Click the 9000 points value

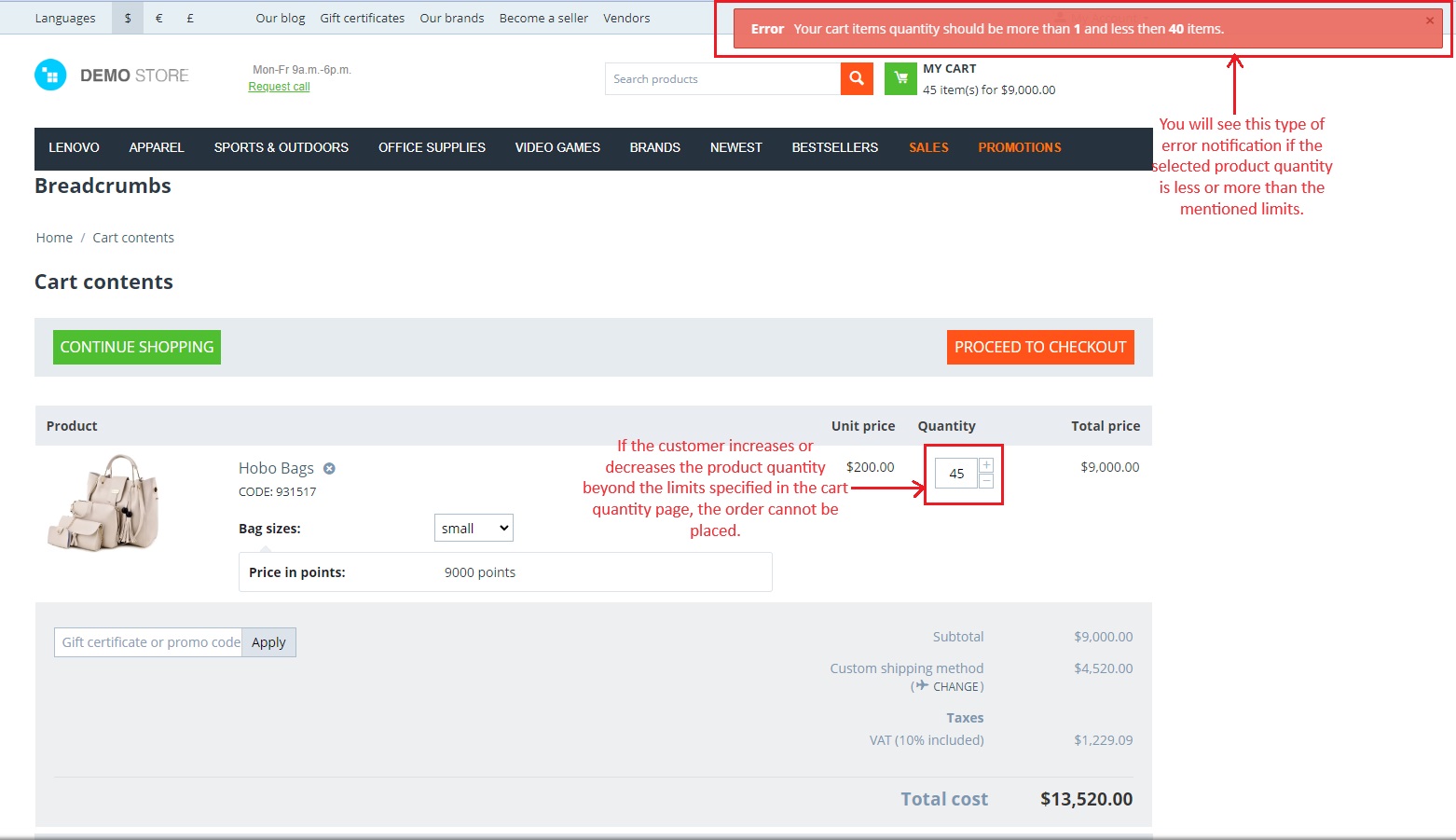pos(480,572)
